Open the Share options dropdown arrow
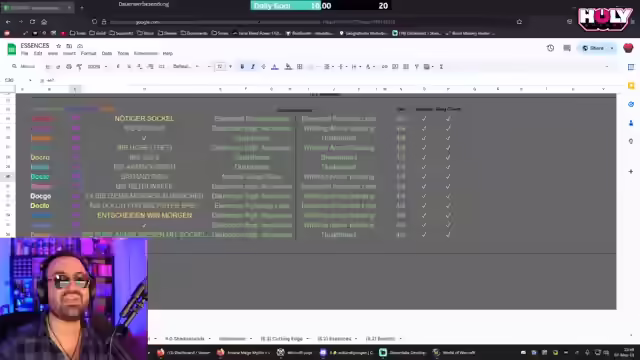 click(612, 48)
